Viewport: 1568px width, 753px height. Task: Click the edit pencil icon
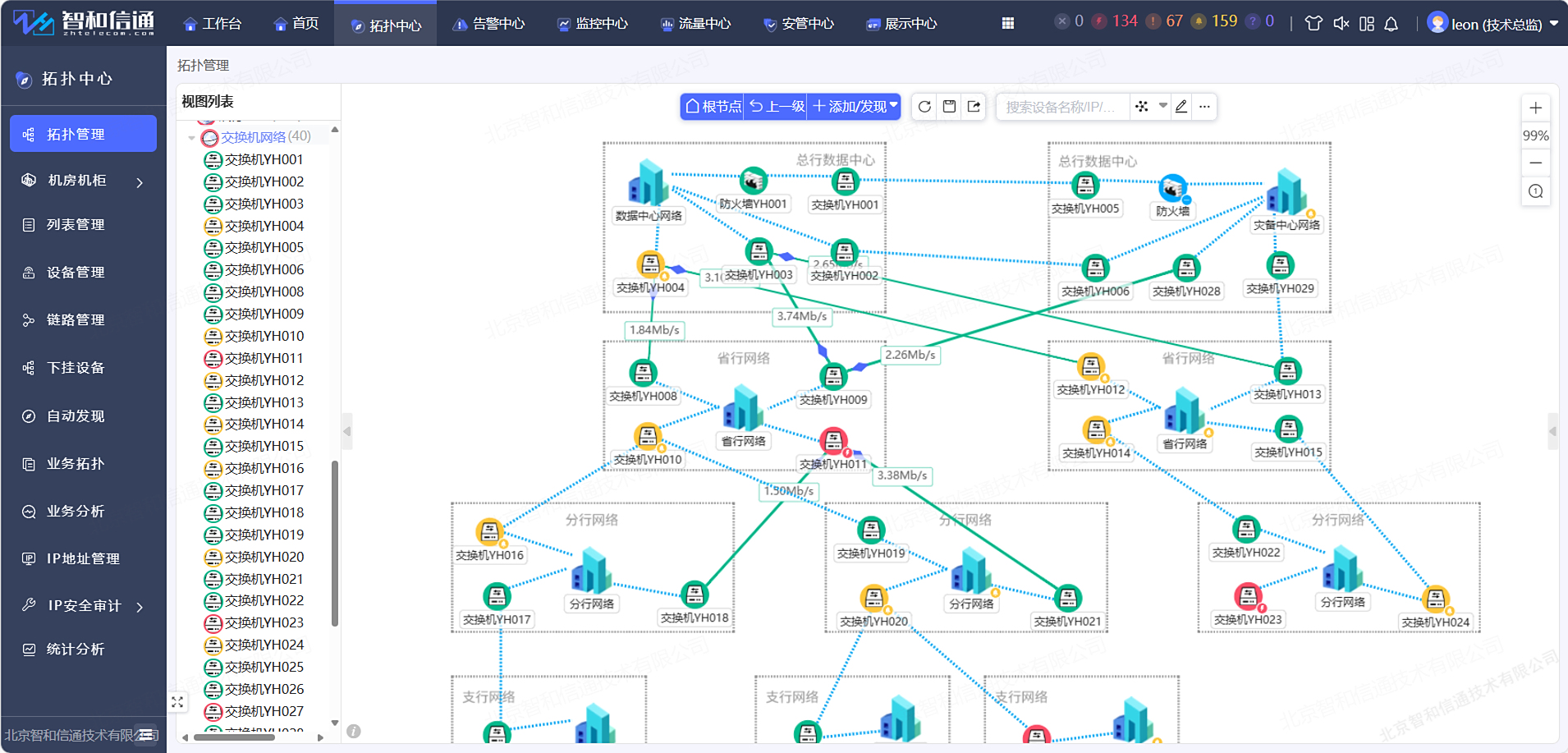(x=1181, y=107)
